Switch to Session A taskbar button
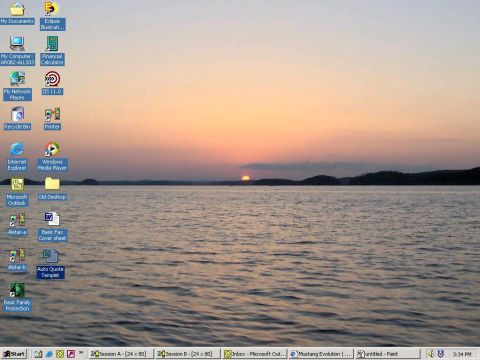 pos(121,354)
